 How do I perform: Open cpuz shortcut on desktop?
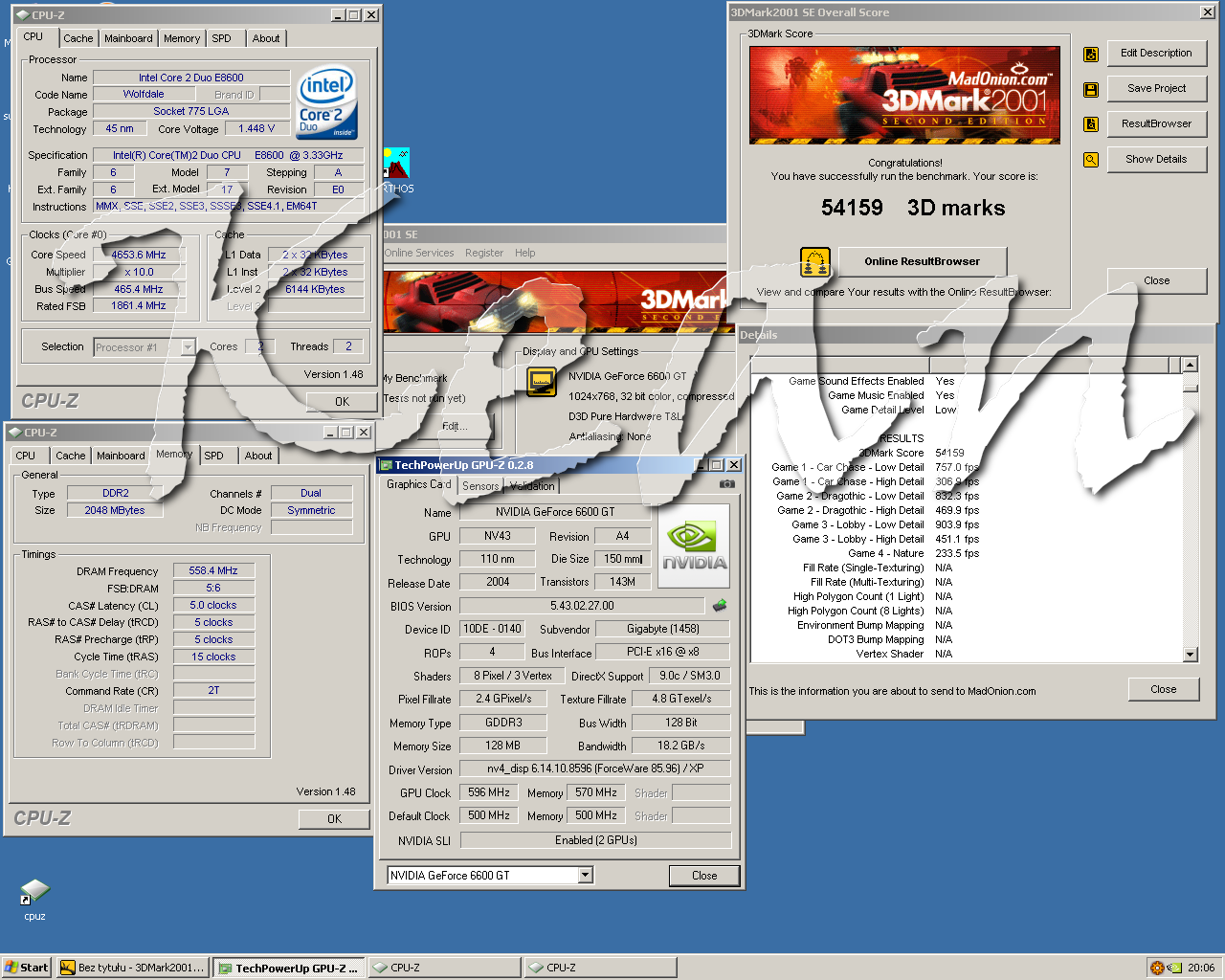[x=34, y=900]
